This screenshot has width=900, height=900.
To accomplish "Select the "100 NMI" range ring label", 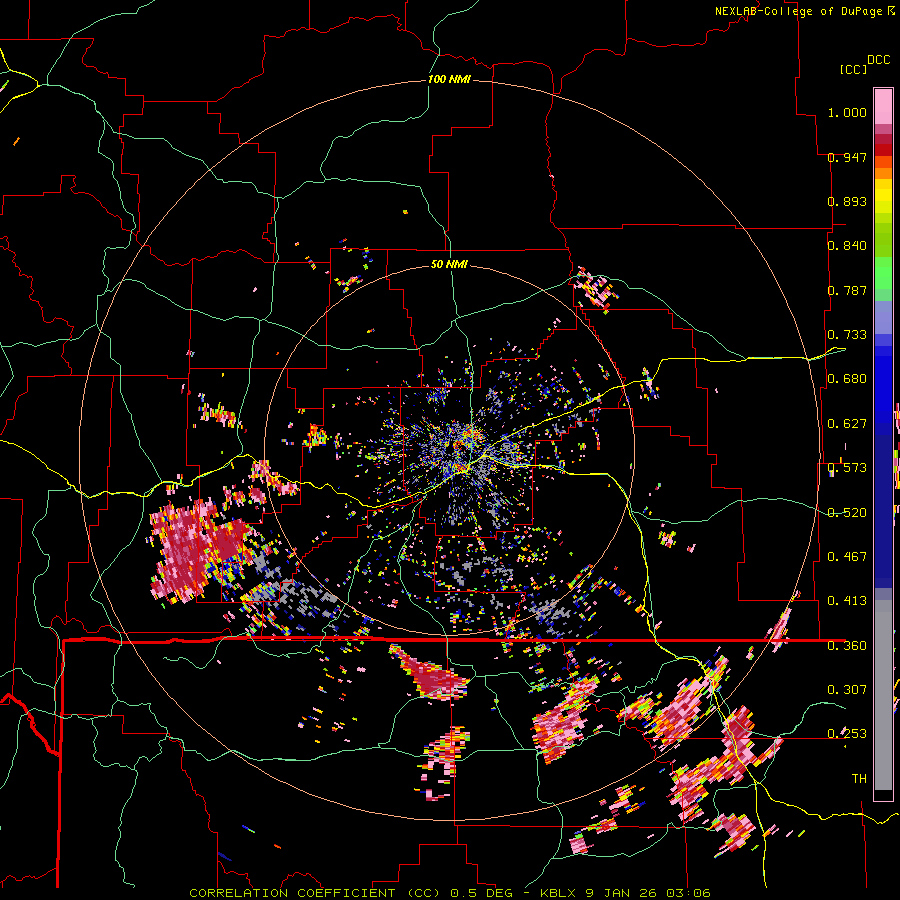I will tap(449, 79).
